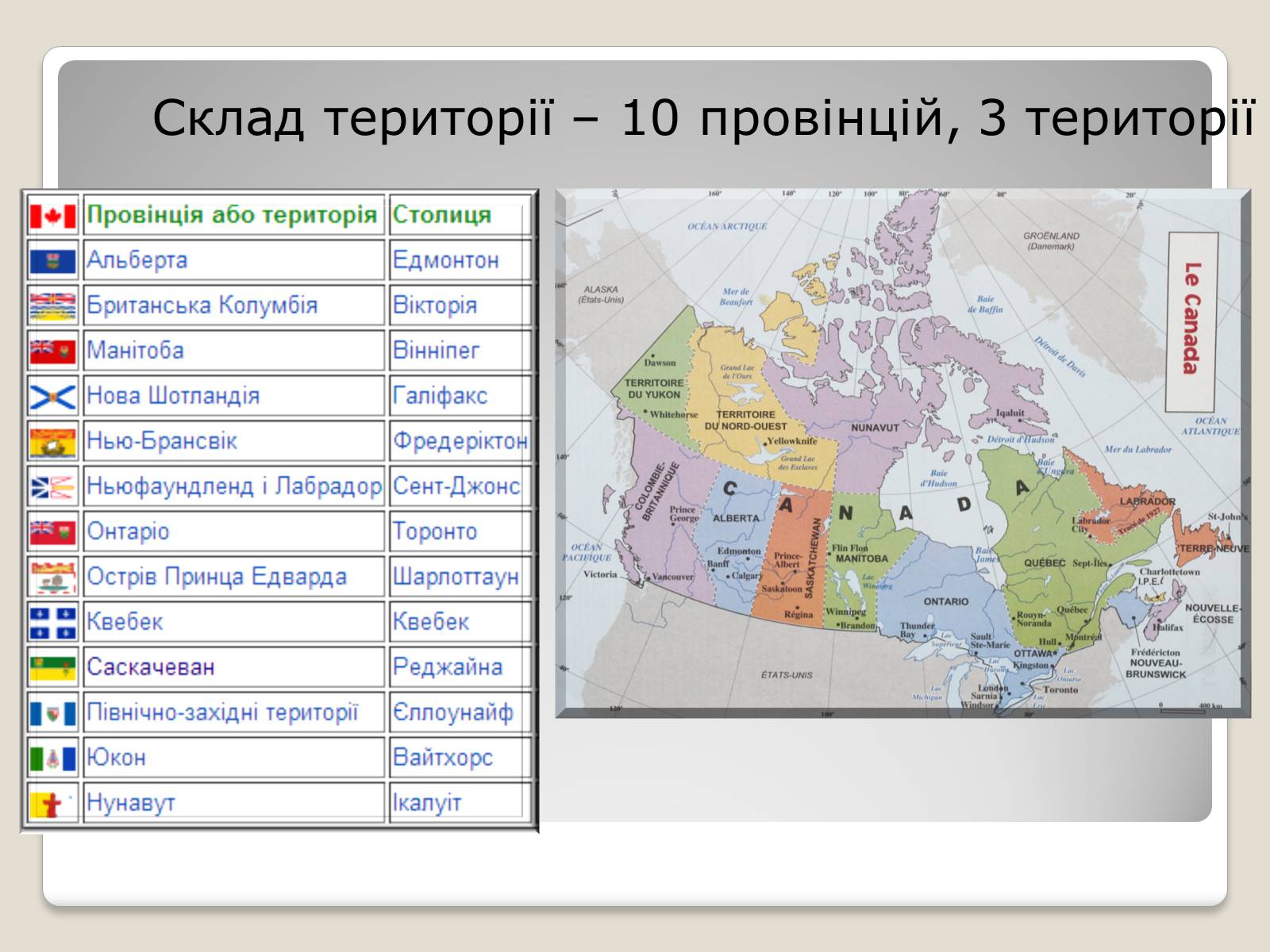Click the Вайтхорс capital cell
This screenshot has width=1270, height=952.
459,758
